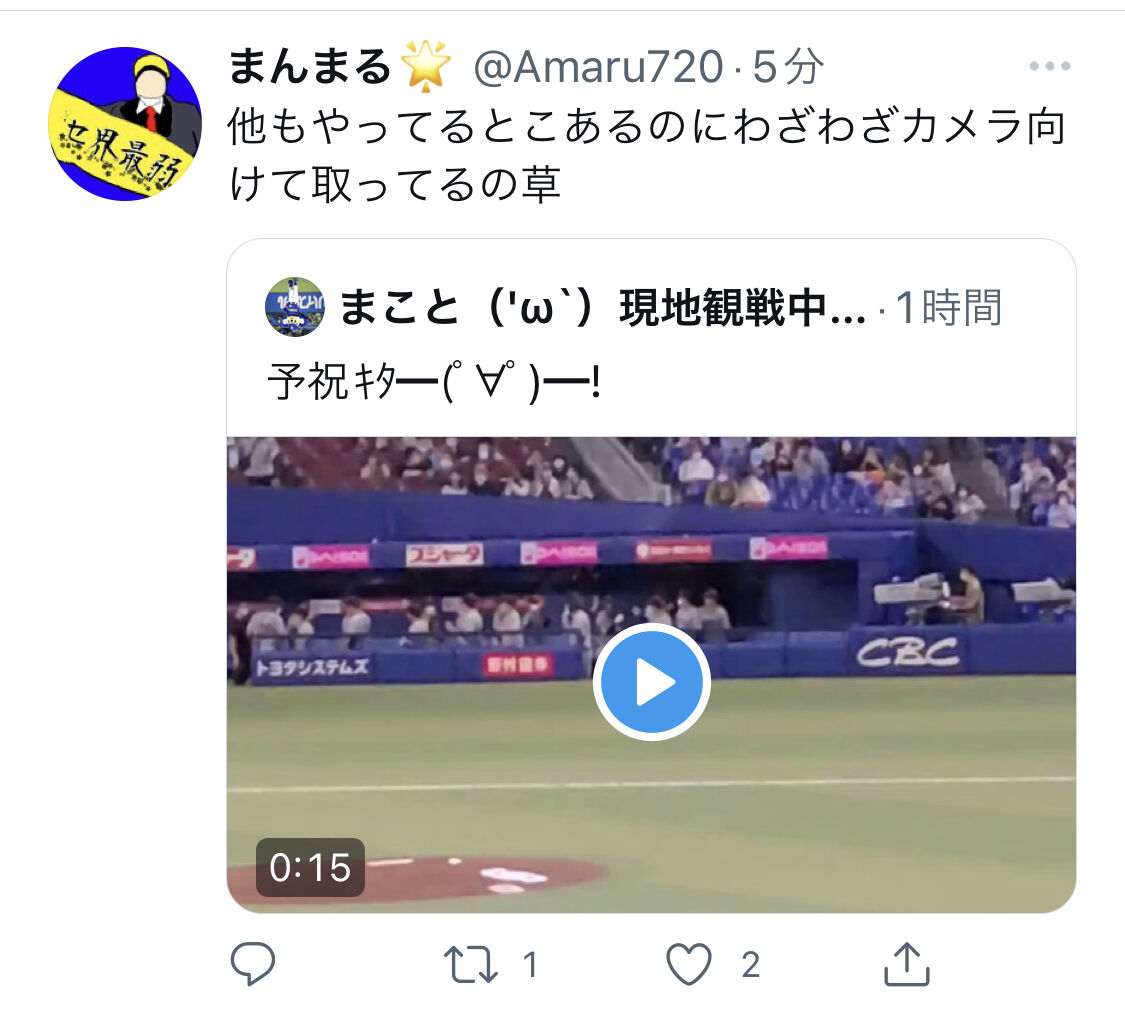Open the share tweet icon
The height and width of the screenshot is (1024, 1125).
coord(906,963)
